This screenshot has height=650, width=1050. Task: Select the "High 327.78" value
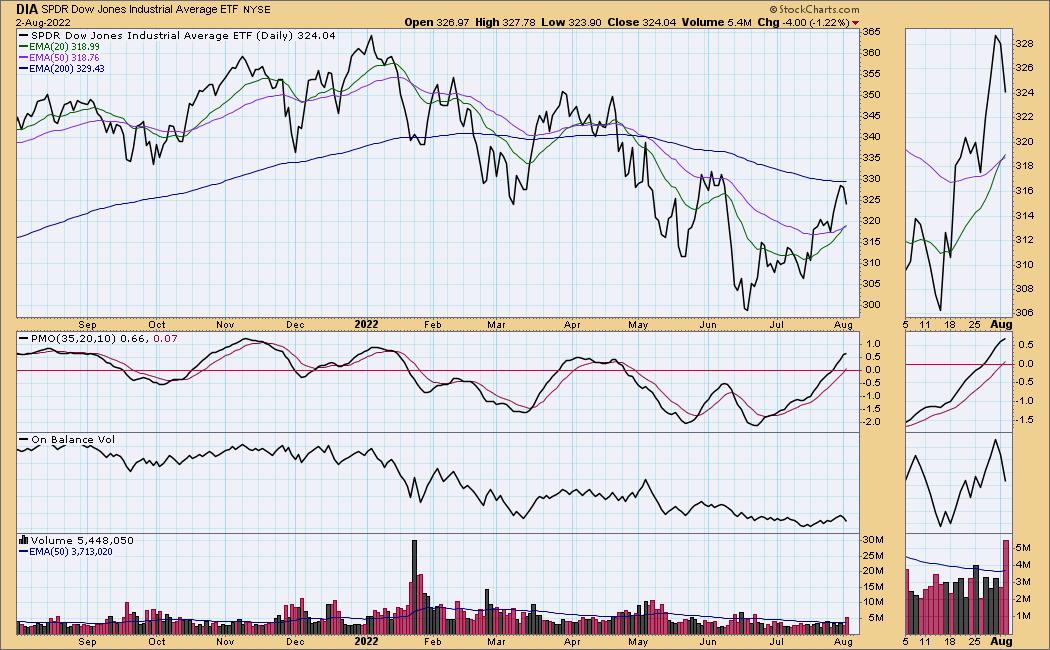pos(505,22)
